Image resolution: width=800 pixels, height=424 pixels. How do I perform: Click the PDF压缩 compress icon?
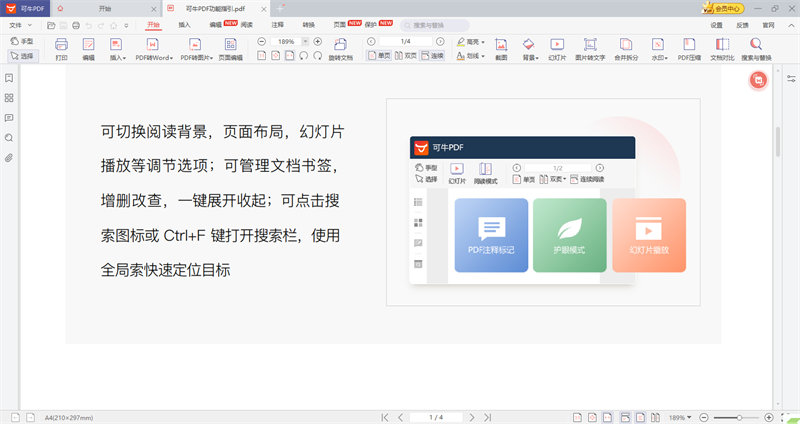pos(689,49)
